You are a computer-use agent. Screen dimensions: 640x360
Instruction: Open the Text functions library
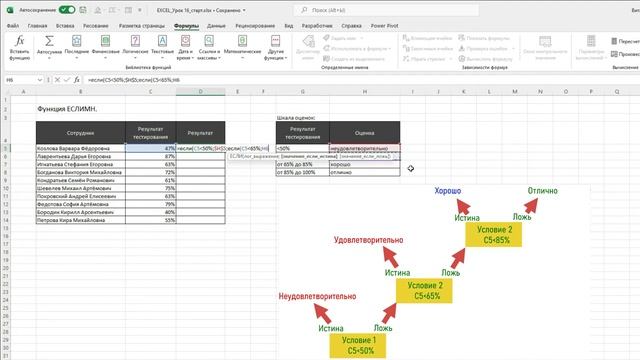pyautogui.click(x=162, y=48)
